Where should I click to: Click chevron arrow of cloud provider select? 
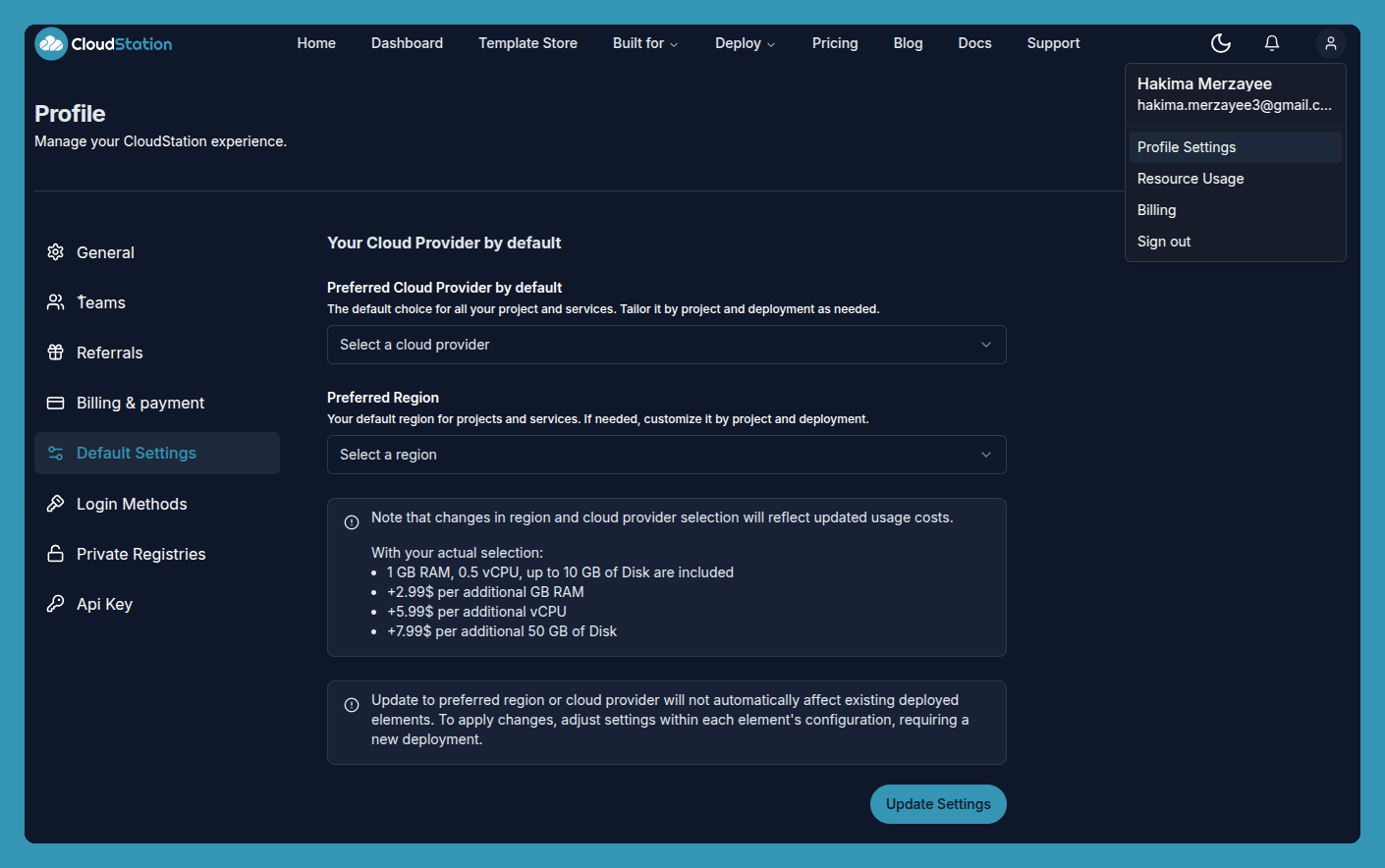[x=986, y=345]
